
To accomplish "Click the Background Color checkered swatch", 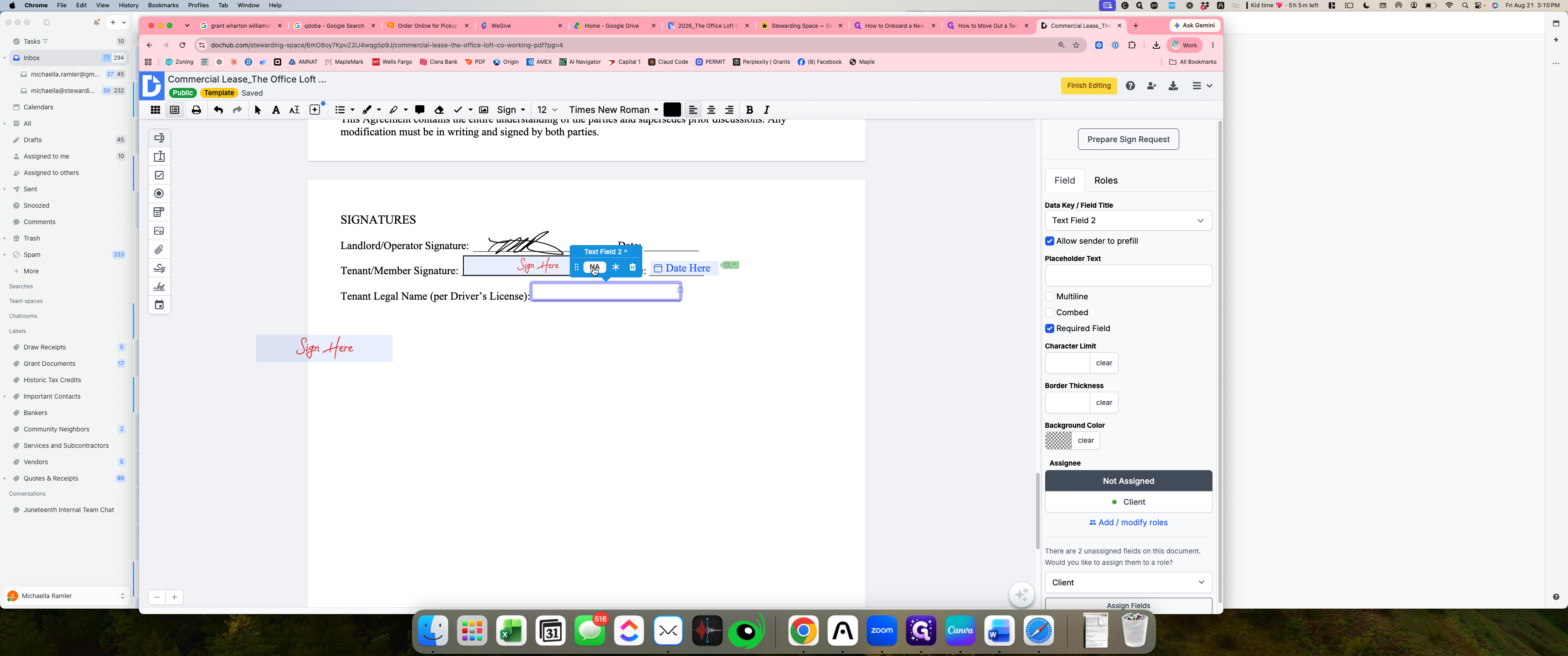I will tap(1058, 441).
